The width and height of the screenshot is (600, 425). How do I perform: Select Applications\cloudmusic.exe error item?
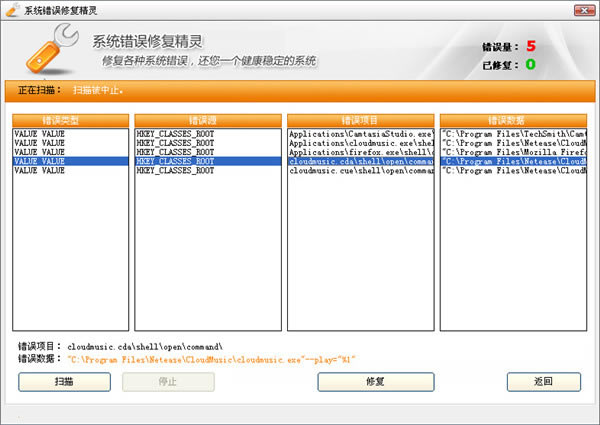(x=361, y=143)
